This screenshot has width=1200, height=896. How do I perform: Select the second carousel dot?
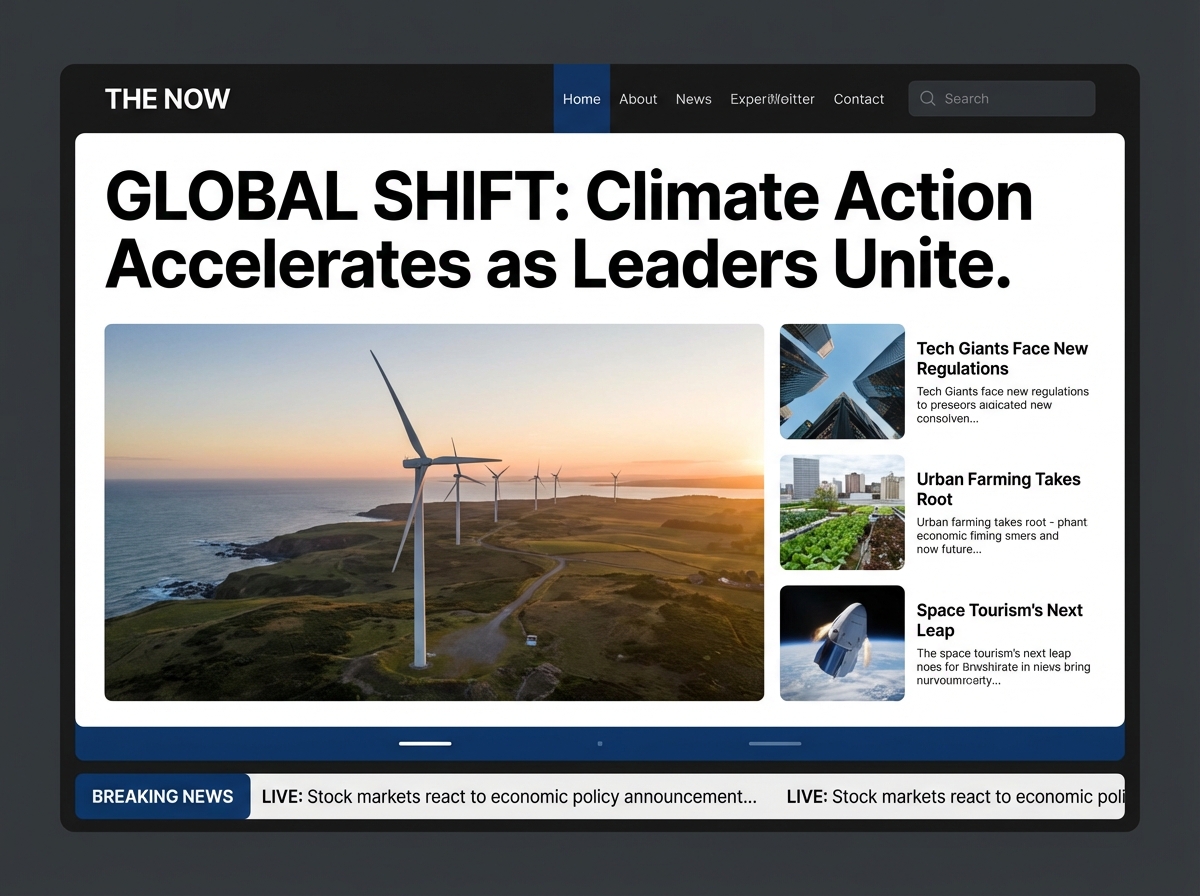point(600,743)
